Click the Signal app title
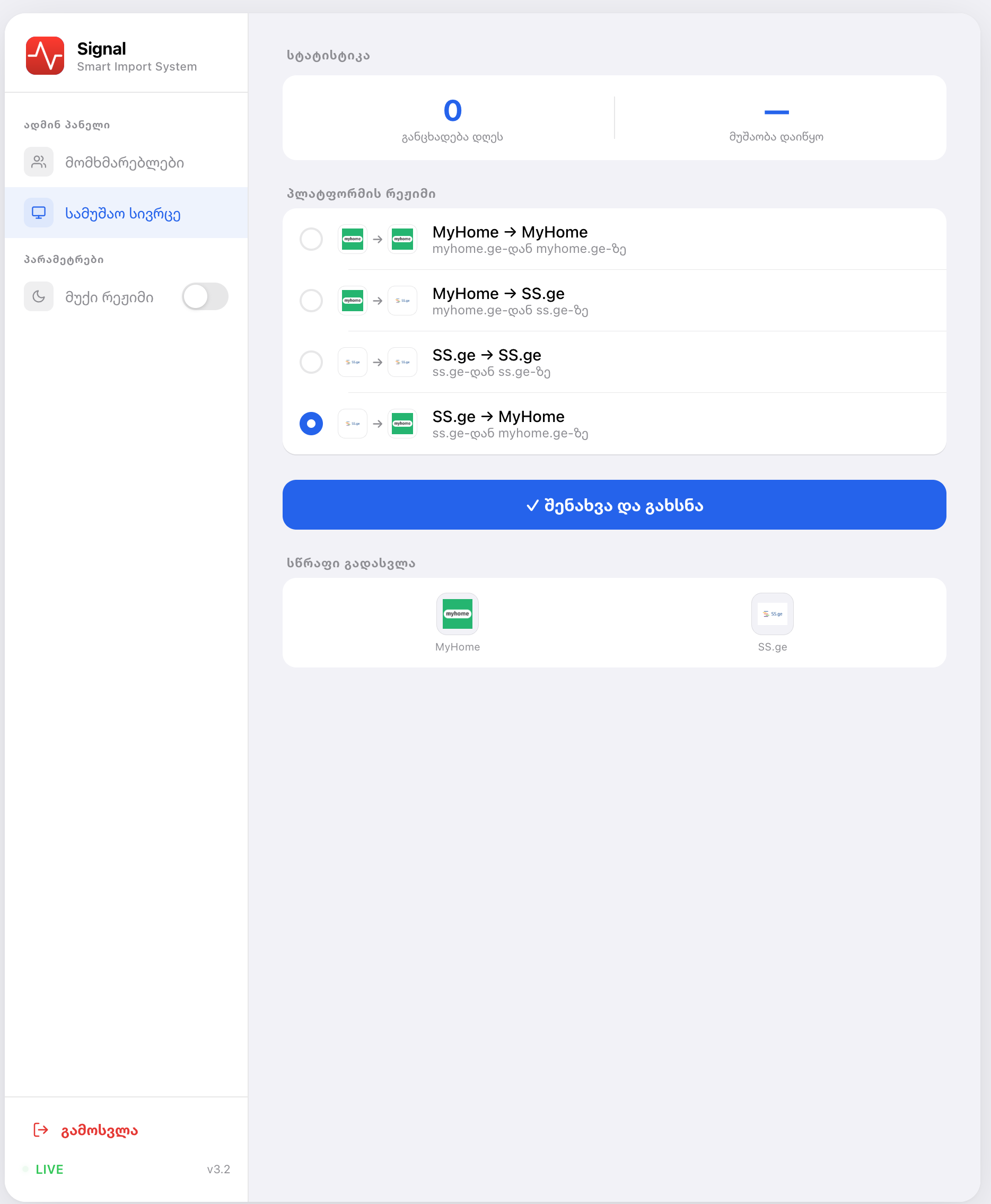991x1204 pixels. pos(102,49)
